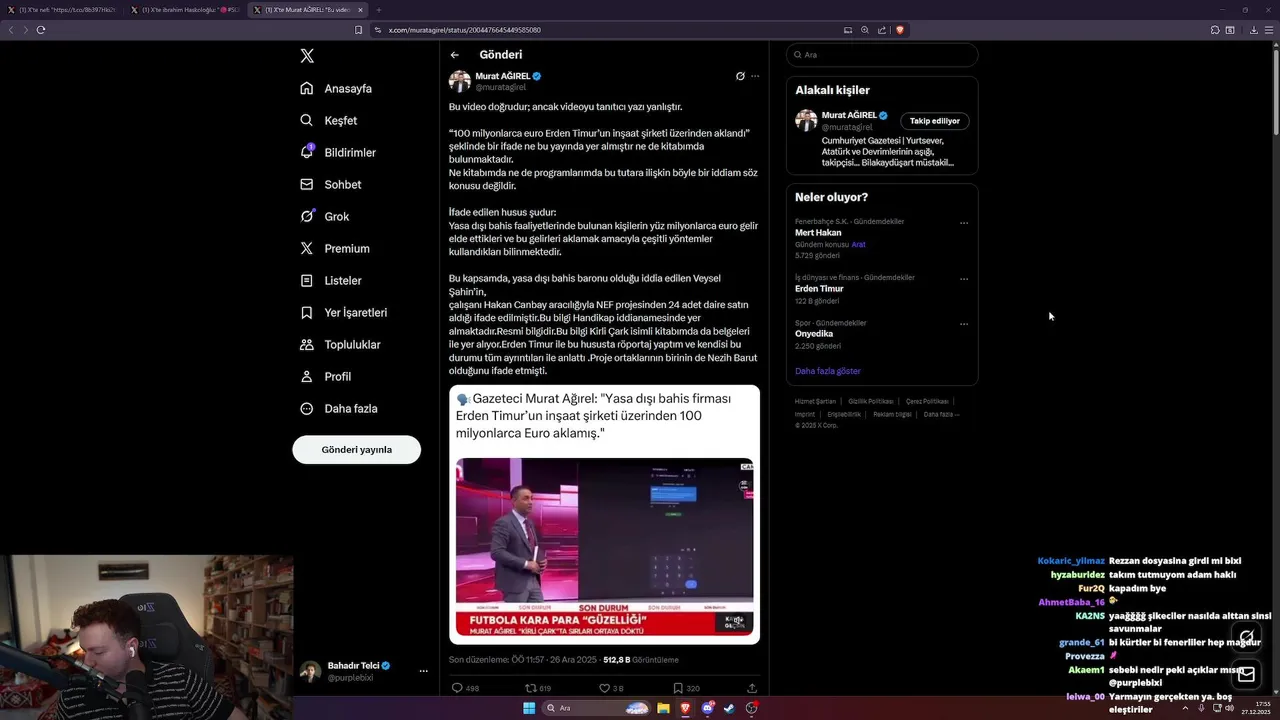
Task: Reply to post with 498 replies
Action: click(x=465, y=688)
